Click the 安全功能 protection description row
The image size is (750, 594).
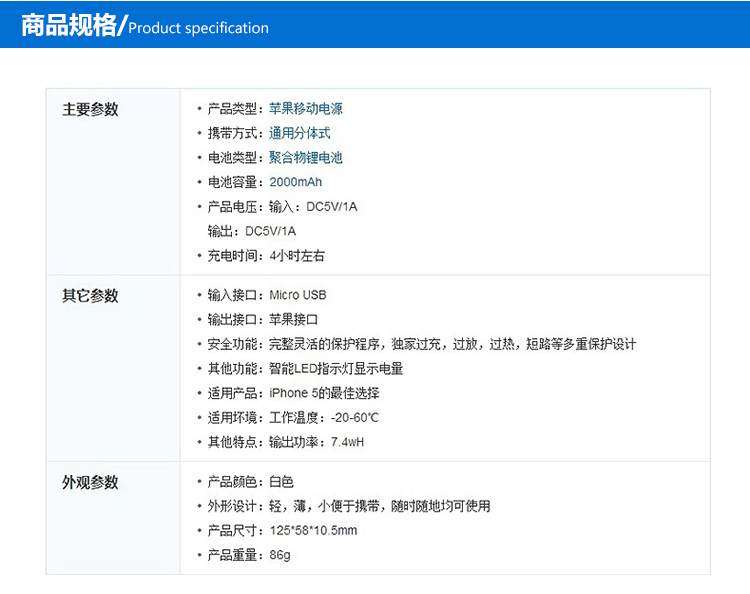(x=422, y=344)
